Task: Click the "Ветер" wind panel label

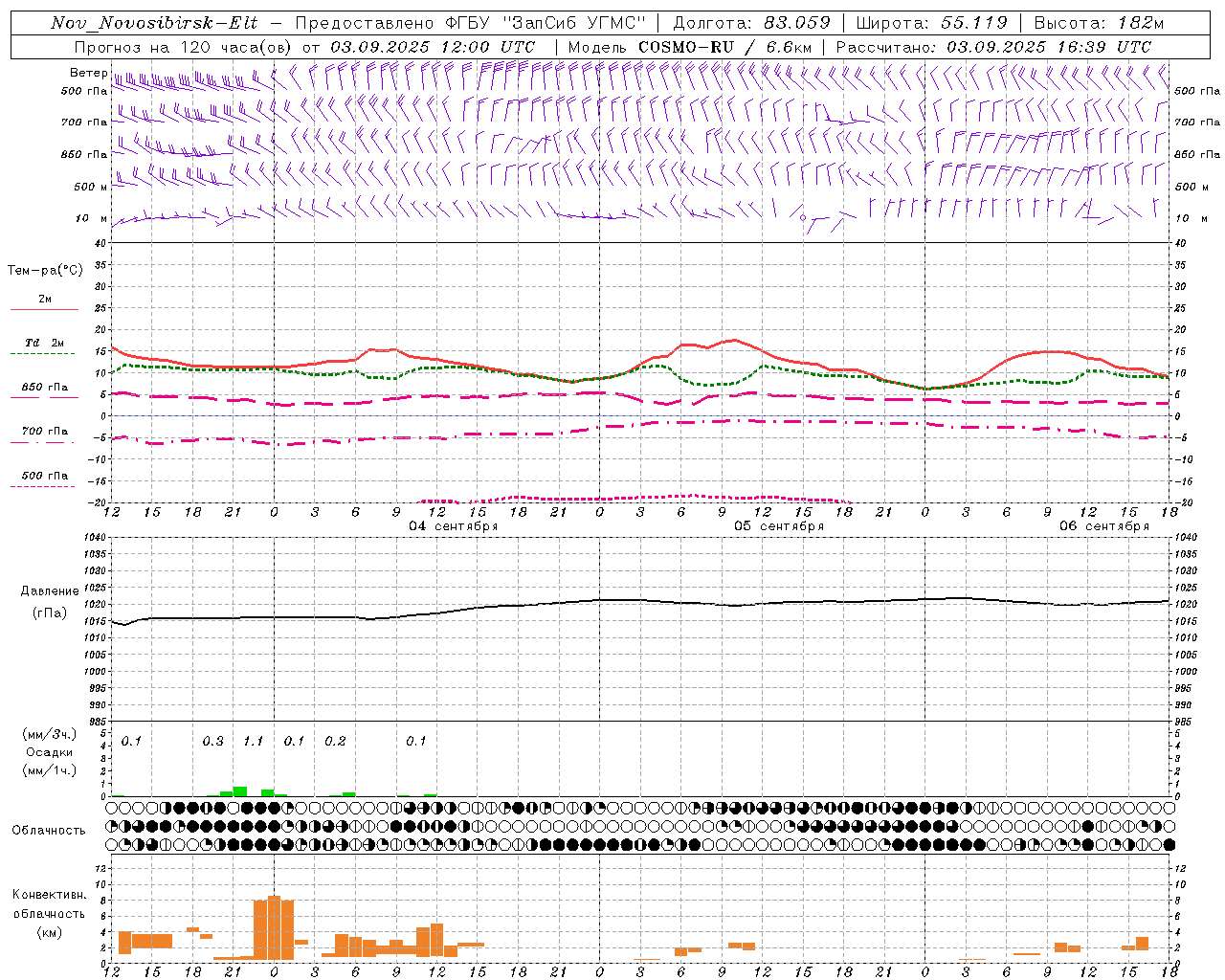Action: pyautogui.click(x=88, y=73)
